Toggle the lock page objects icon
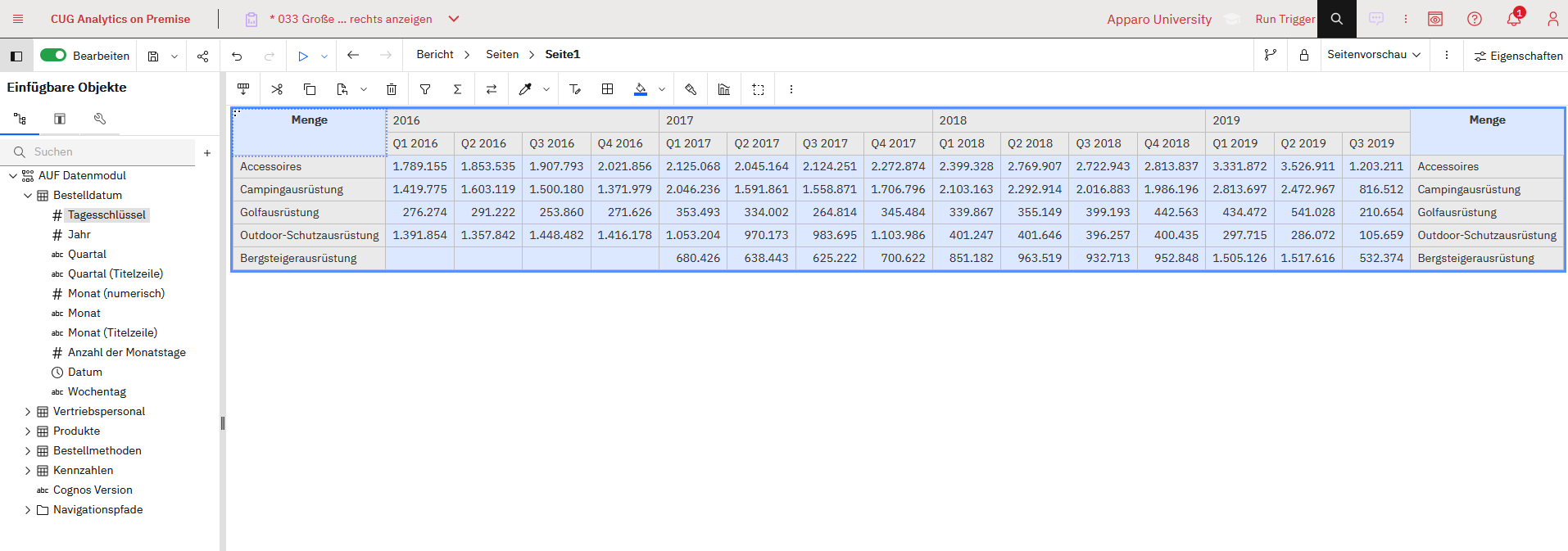Viewport: 1568px width, 551px height. coord(1303,55)
